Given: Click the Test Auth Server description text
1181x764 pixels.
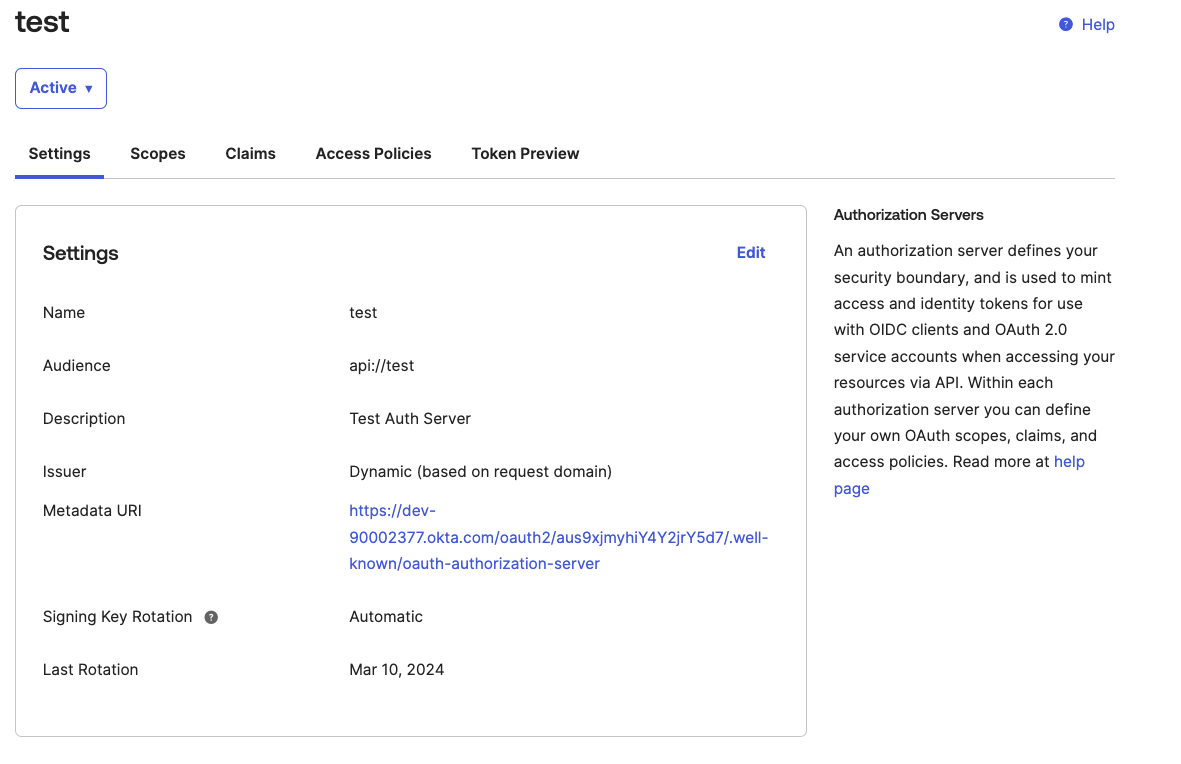Looking at the screenshot, I should coord(409,418).
